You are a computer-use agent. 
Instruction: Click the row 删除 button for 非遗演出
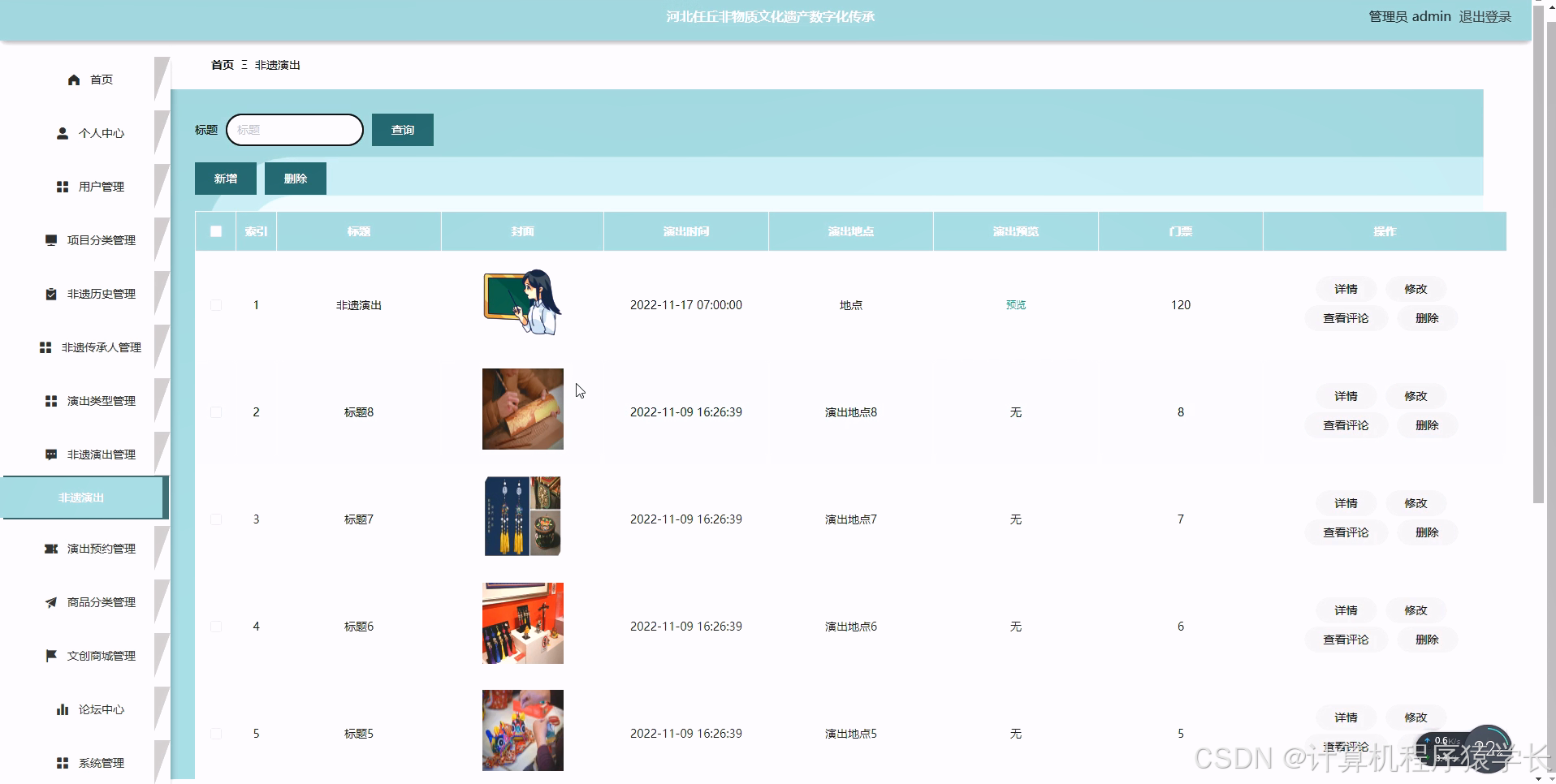(x=1427, y=318)
